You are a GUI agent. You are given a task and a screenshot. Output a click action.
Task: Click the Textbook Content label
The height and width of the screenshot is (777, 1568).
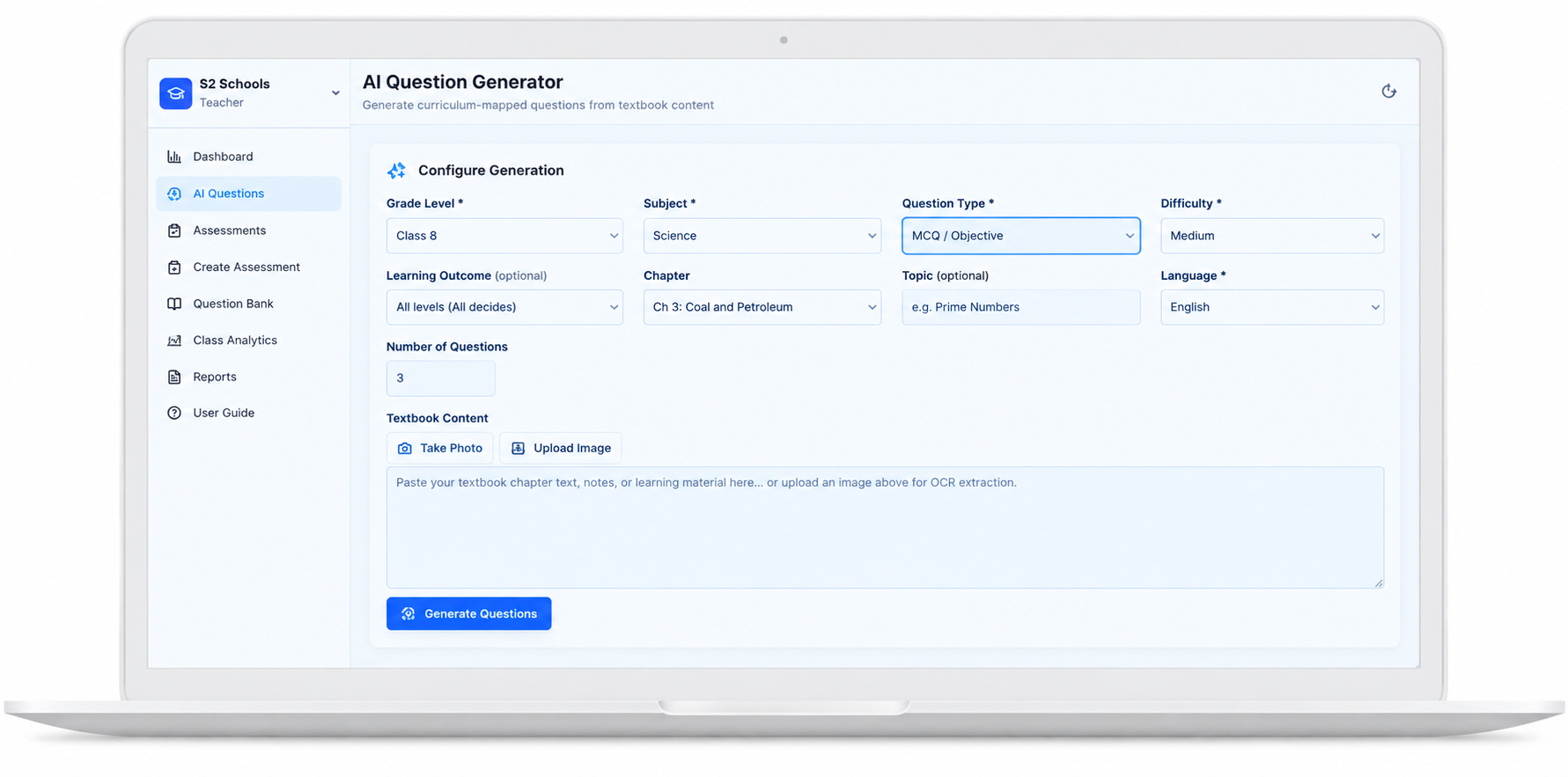[438, 418]
